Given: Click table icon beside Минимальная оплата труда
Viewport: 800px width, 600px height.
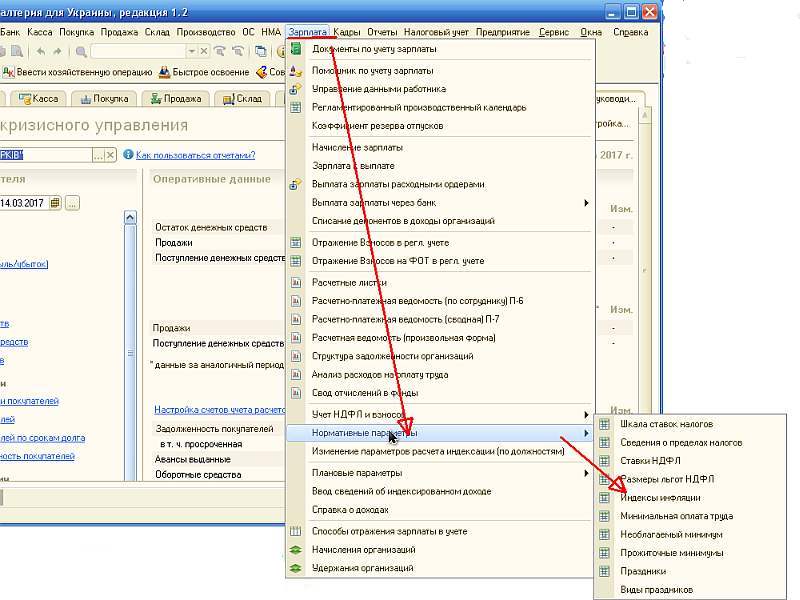Looking at the screenshot, I should pyautogui.click(x=605, y=516).
